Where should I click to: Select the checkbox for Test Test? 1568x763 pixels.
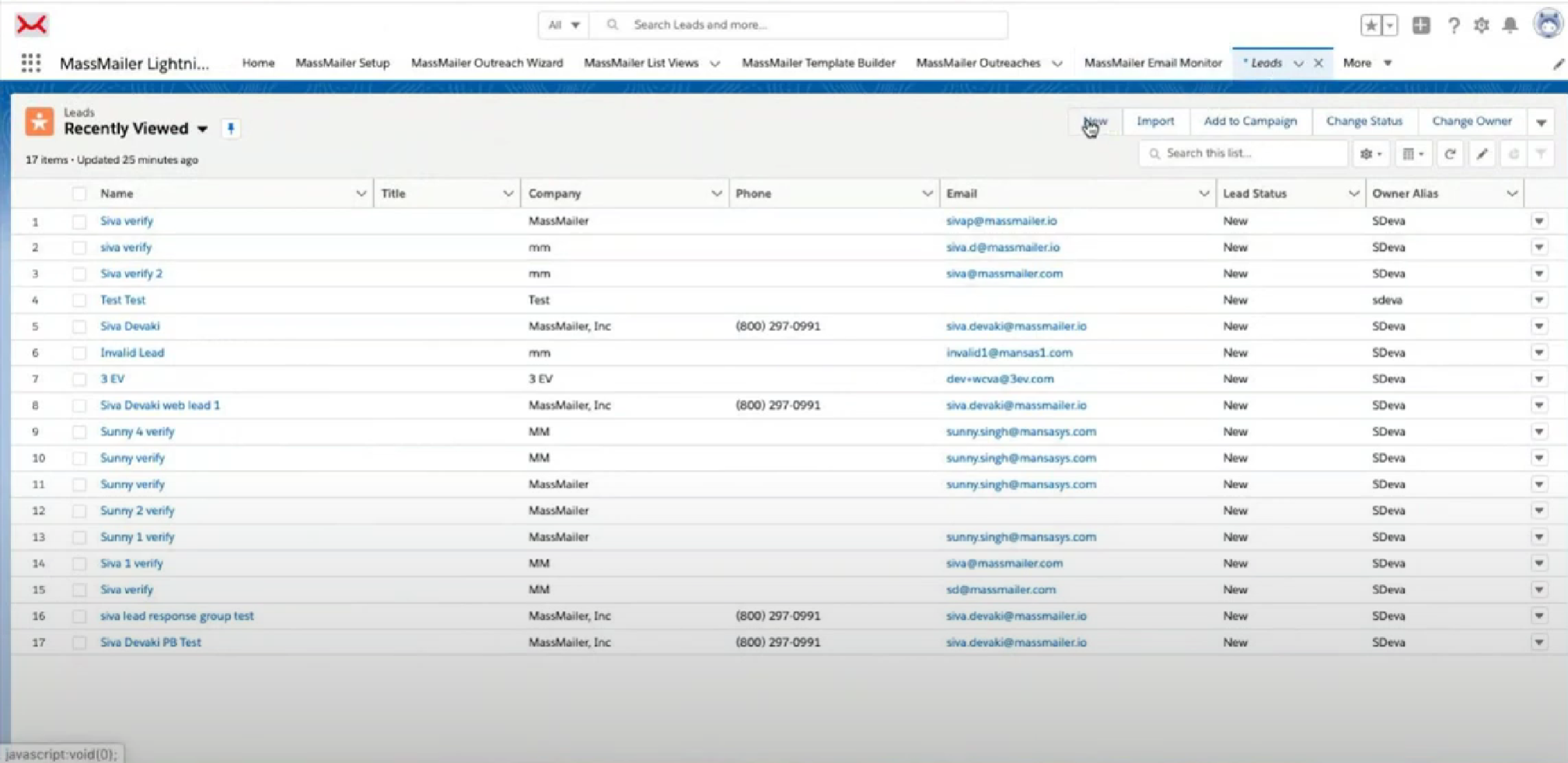coord(79,300)
